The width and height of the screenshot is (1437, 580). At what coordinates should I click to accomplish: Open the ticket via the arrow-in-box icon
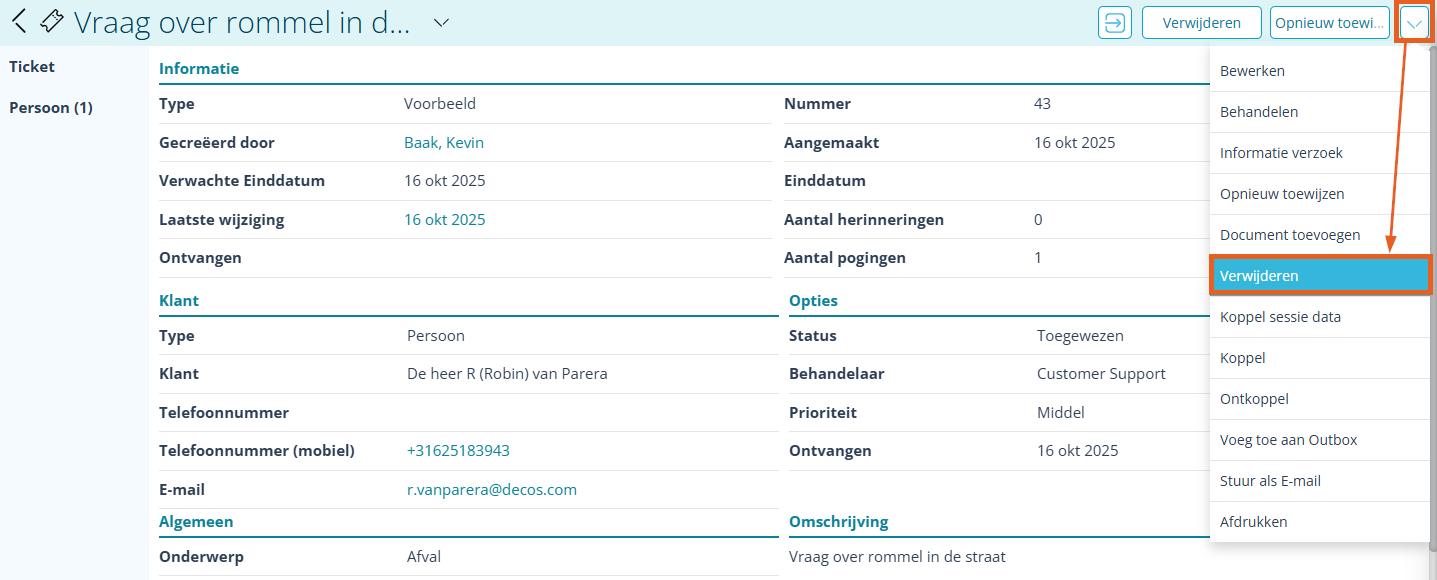[x=1114, y=22]
